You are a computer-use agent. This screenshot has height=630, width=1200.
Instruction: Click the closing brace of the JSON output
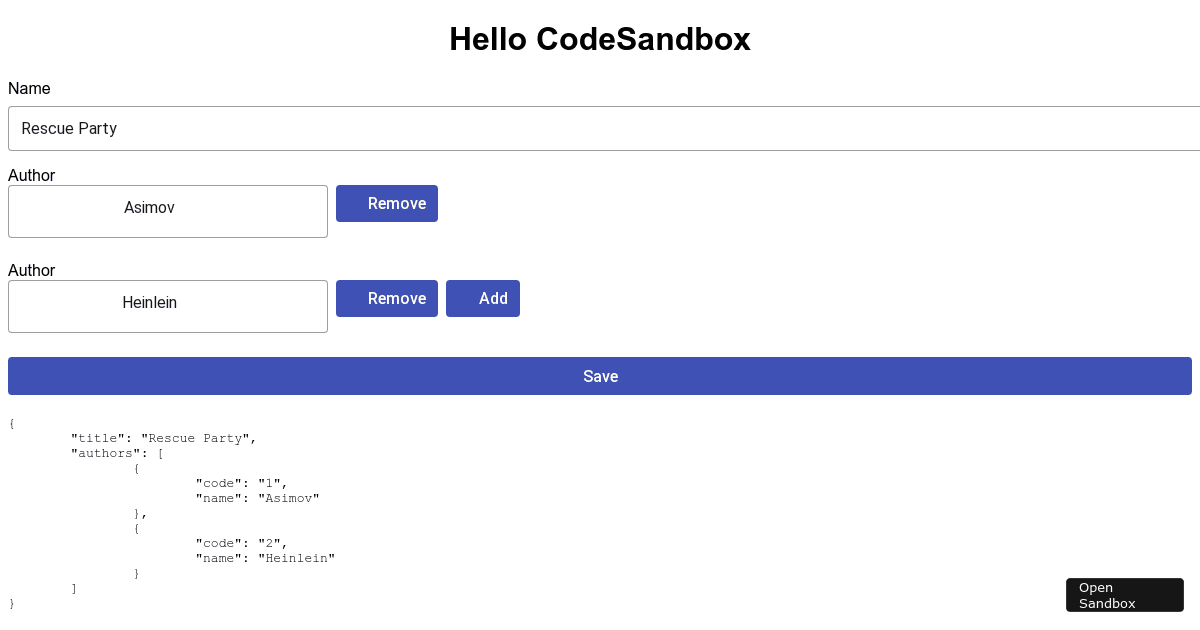point(11,603)
